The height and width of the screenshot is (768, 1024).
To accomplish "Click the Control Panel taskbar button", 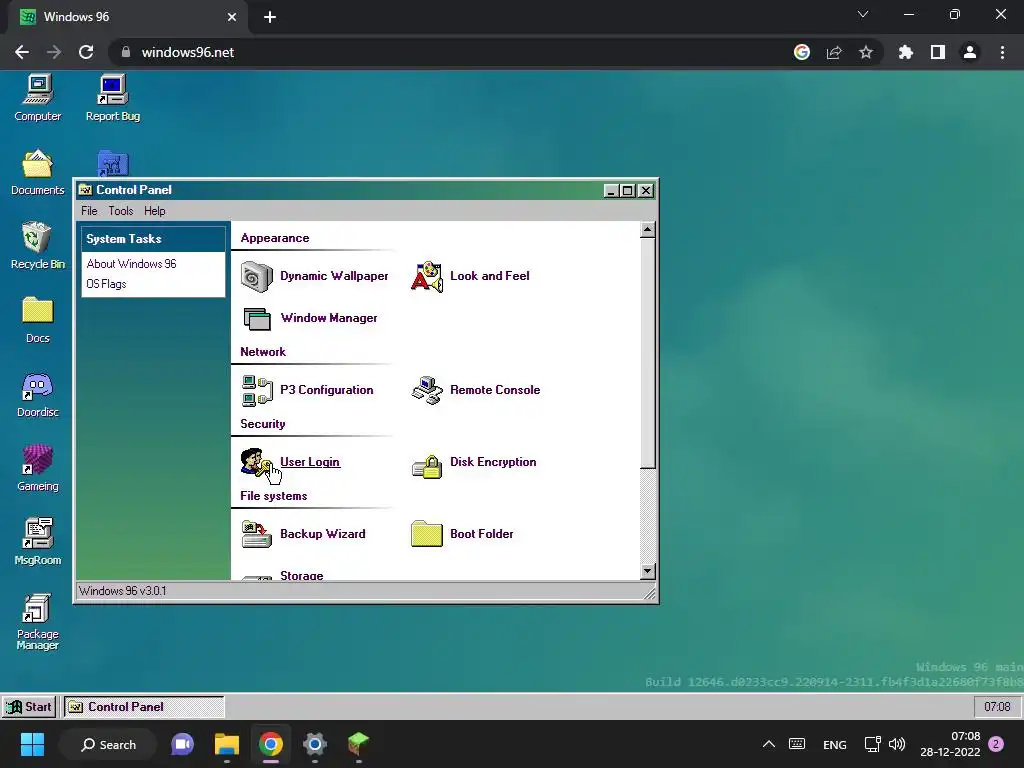I will [x=144, y=707].
